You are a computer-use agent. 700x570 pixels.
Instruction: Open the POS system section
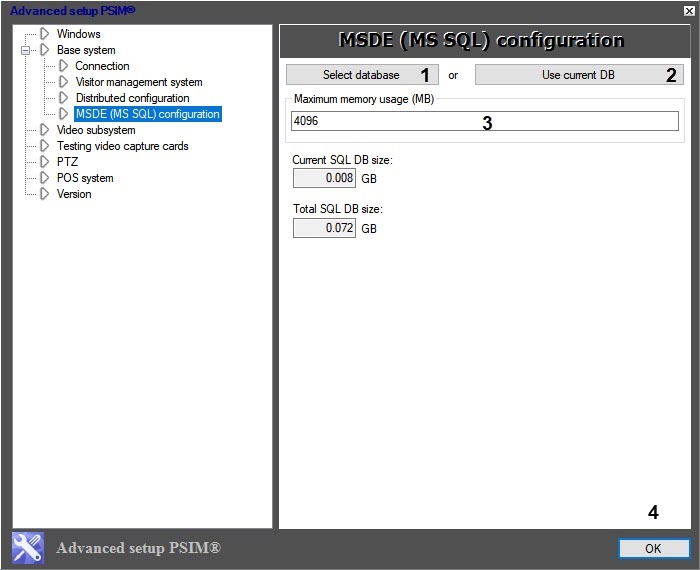tap(85, 178)
